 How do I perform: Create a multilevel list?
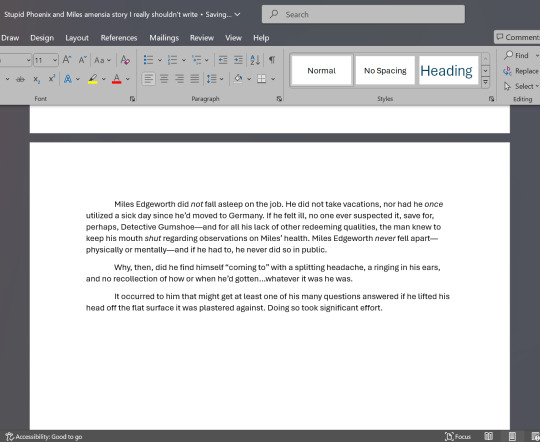196,60
